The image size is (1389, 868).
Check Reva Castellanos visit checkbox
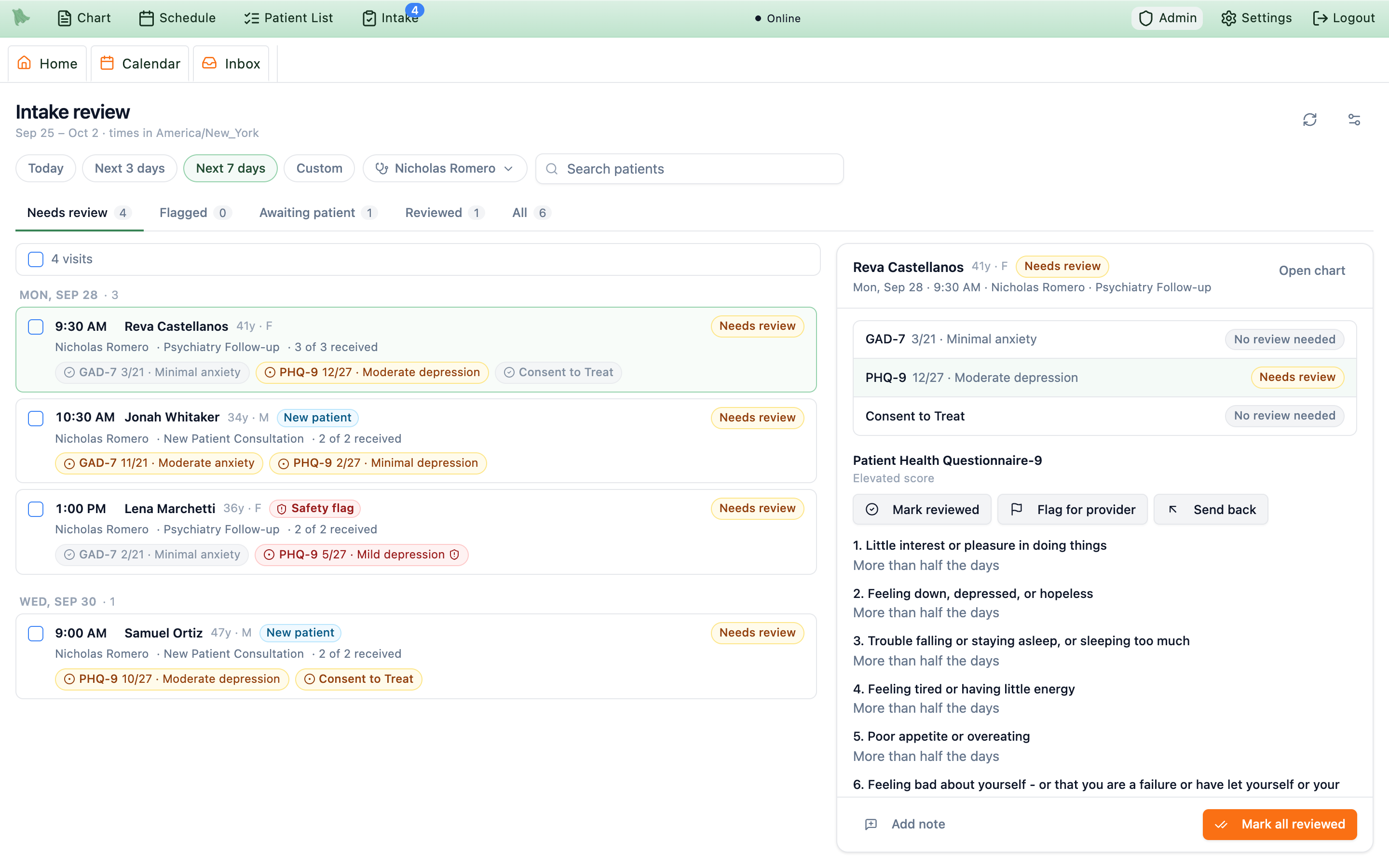point(36,326)
